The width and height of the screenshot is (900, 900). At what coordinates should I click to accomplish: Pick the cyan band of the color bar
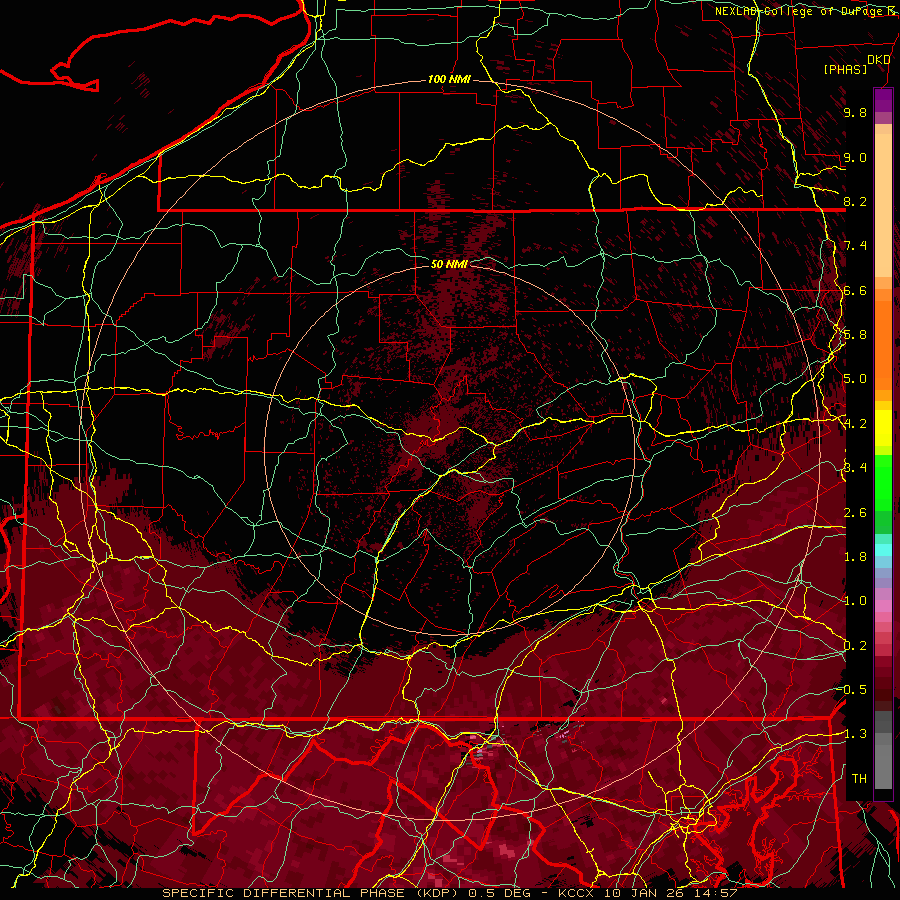click(x=883, y=549)
